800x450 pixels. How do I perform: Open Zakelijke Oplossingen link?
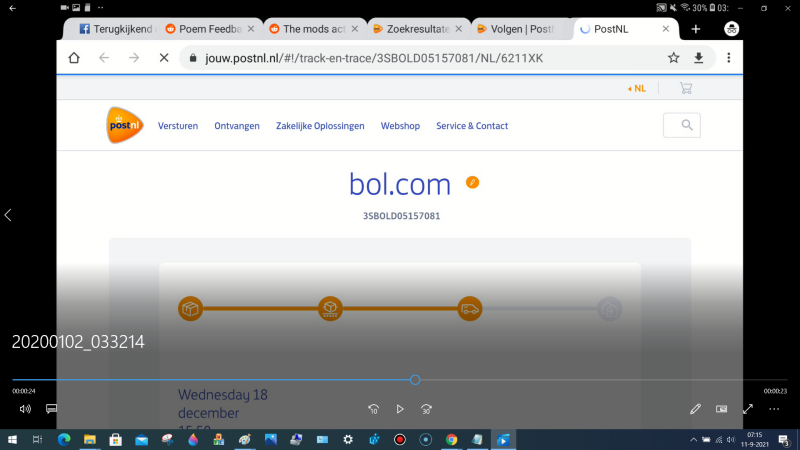click(x=320, y=126)
